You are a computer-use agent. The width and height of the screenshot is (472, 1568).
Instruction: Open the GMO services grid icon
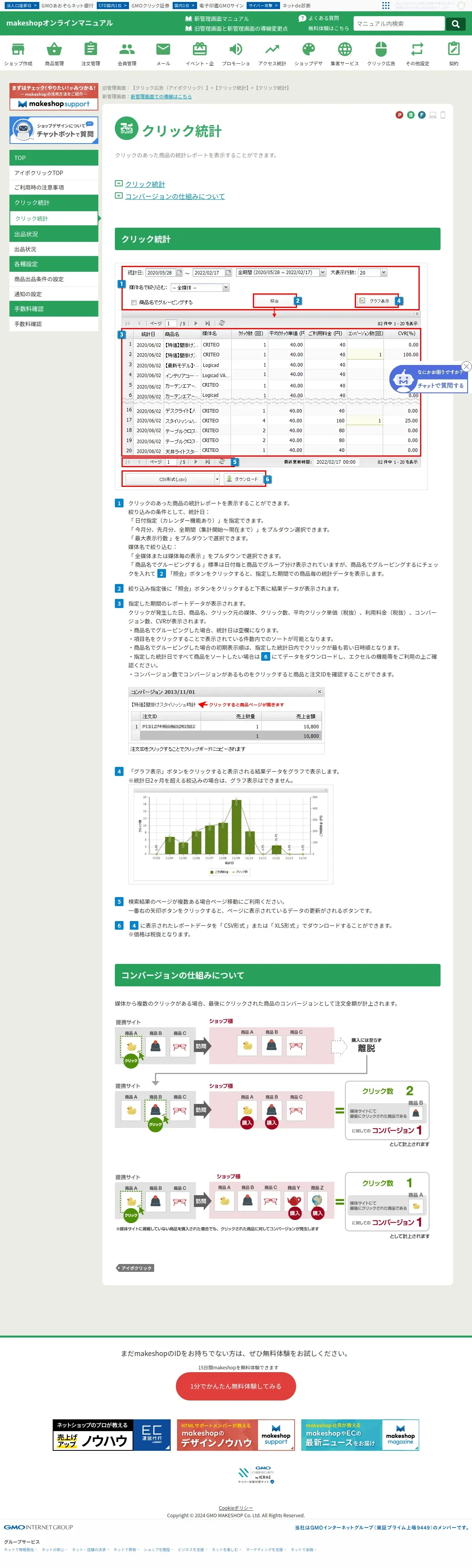pos(385,6)
